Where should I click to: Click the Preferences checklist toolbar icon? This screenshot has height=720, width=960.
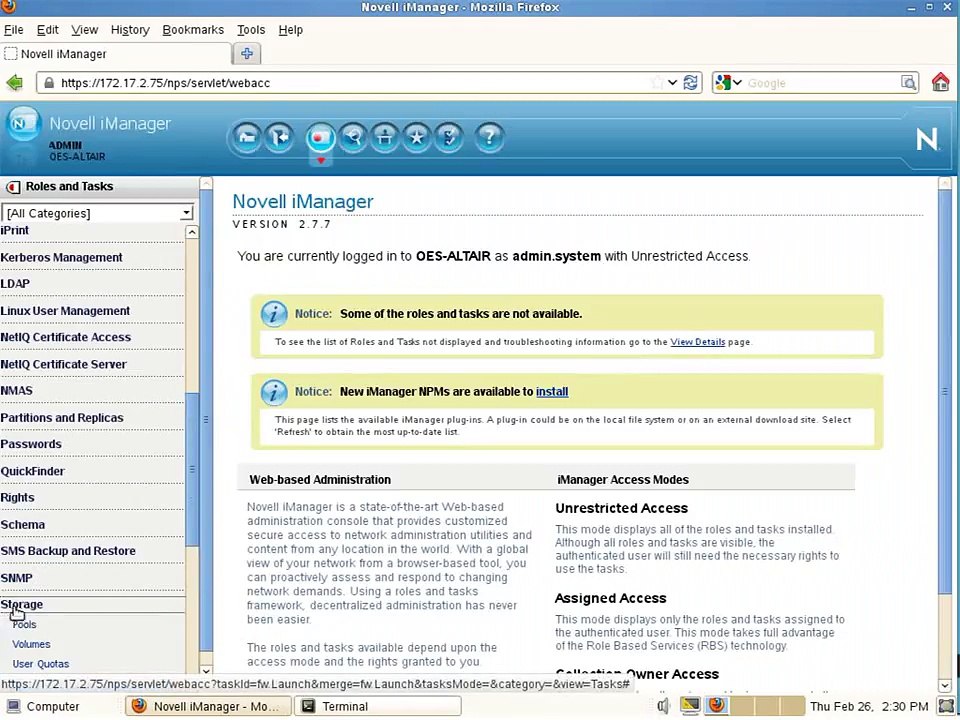(x=449, y=137)
